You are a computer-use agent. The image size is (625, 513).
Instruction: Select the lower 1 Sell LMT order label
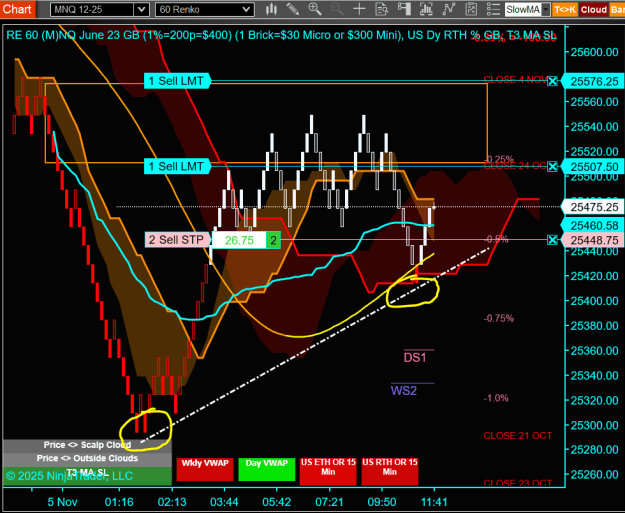pos(177,166)
